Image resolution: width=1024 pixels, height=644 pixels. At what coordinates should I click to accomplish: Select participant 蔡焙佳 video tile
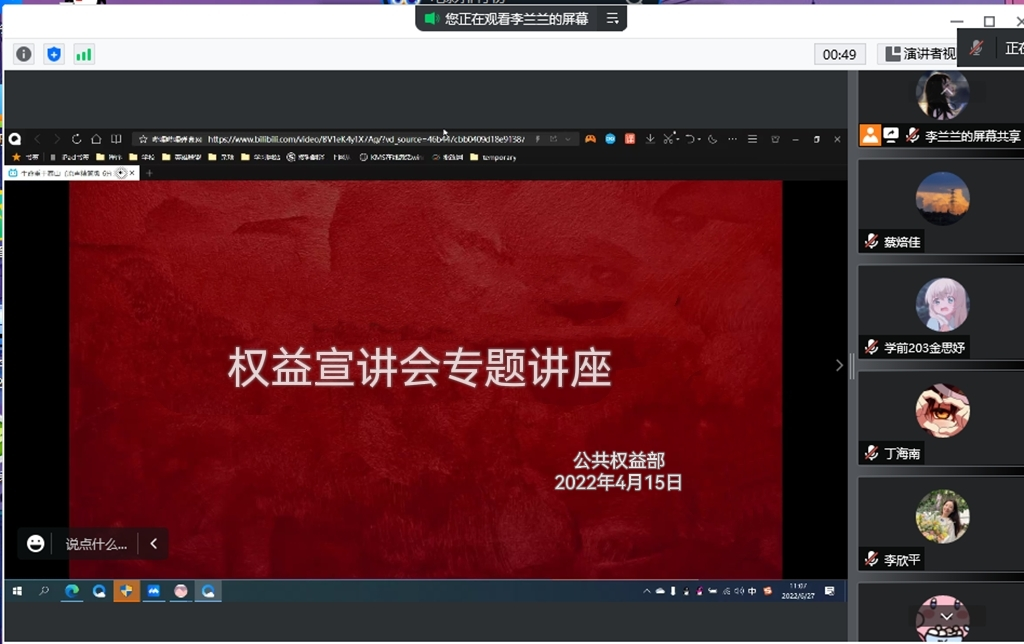click(x=941, y=206)
